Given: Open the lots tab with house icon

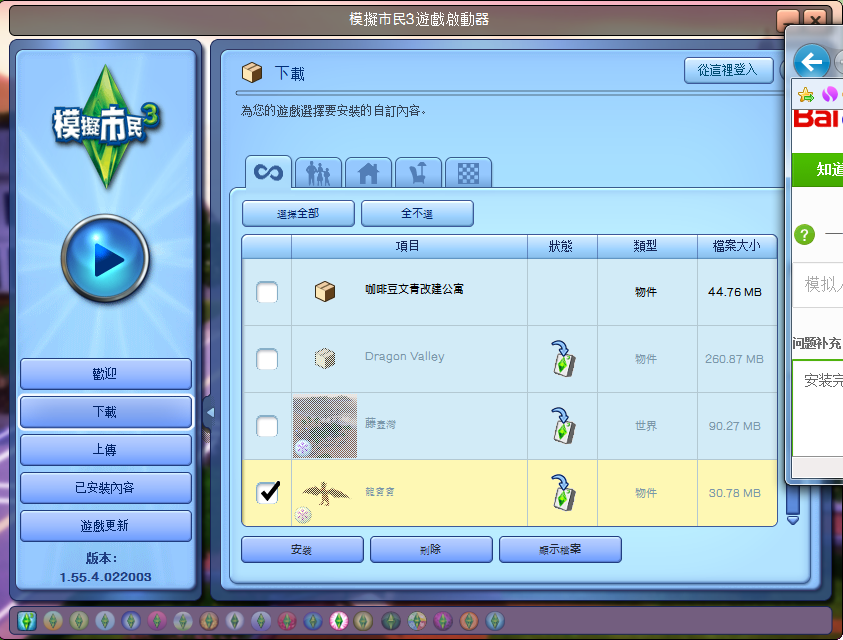Looking at the screenshot, I should click(368, 173).
